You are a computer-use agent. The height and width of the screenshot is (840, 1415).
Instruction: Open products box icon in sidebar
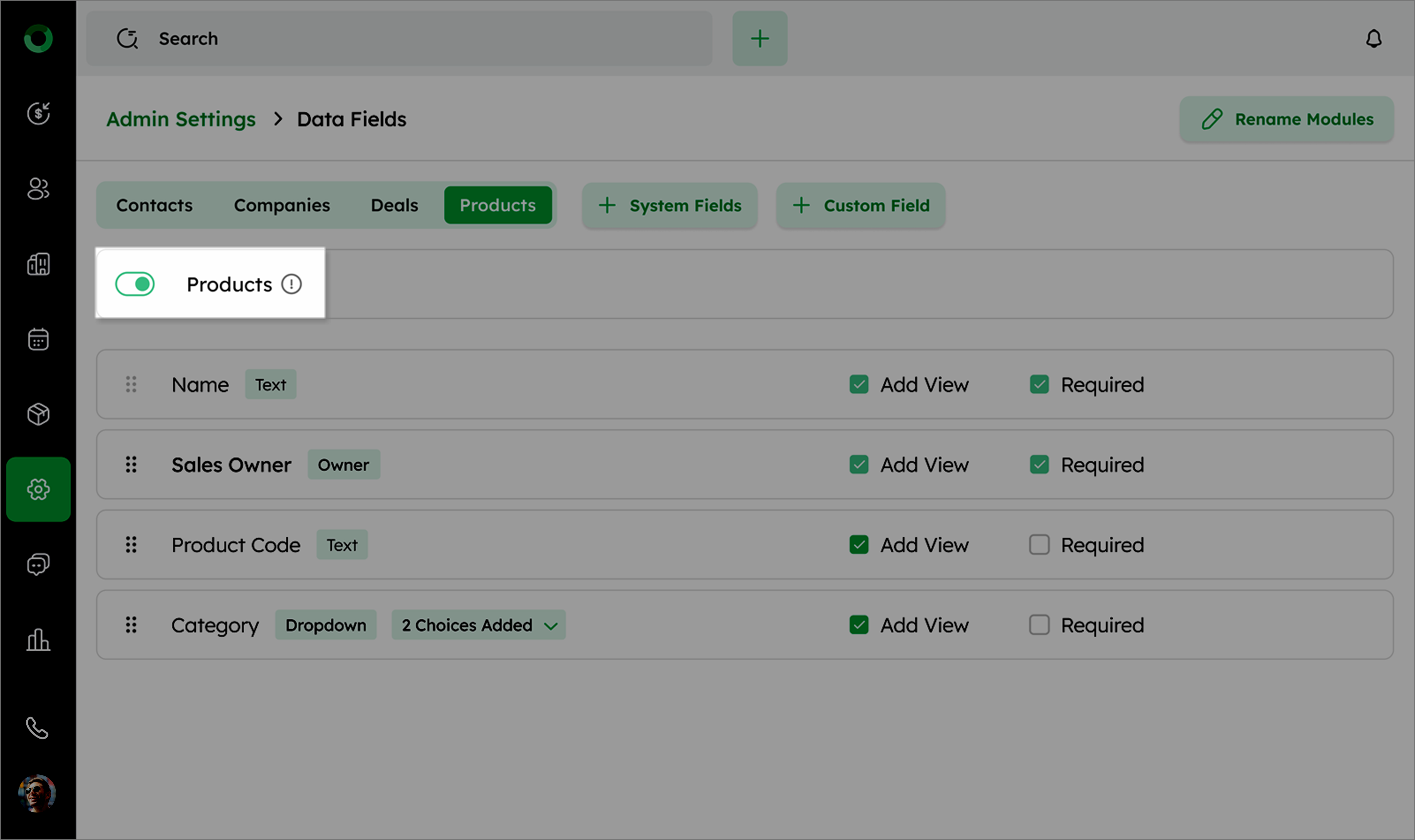click(x=39, y=414)
